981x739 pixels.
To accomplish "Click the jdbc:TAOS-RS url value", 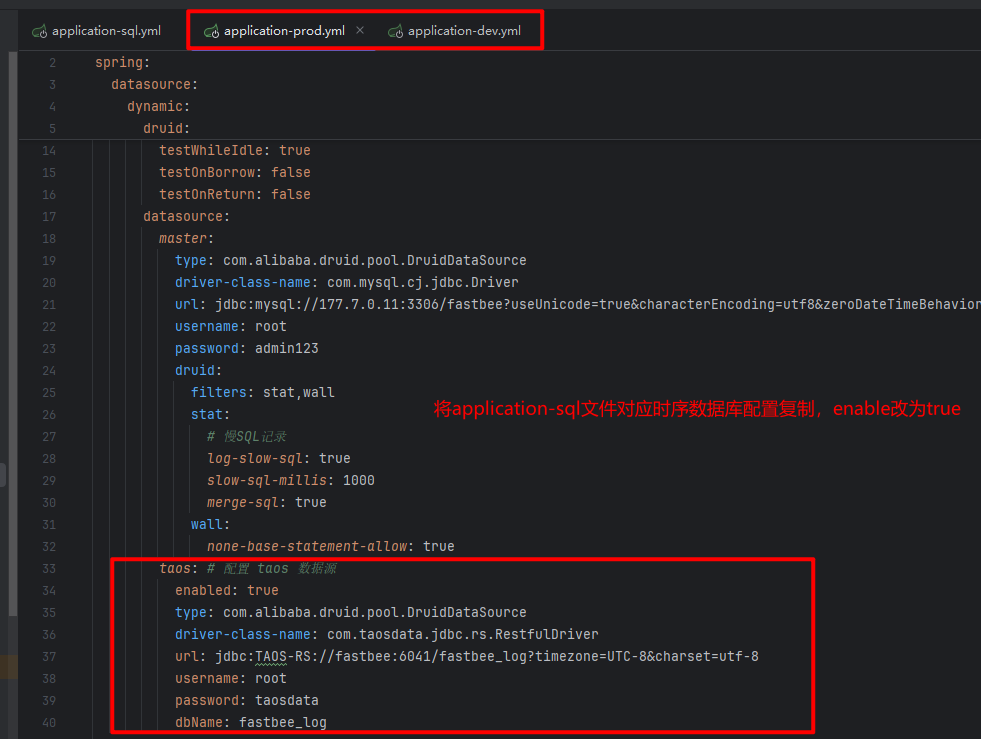I will coord(487,656).
